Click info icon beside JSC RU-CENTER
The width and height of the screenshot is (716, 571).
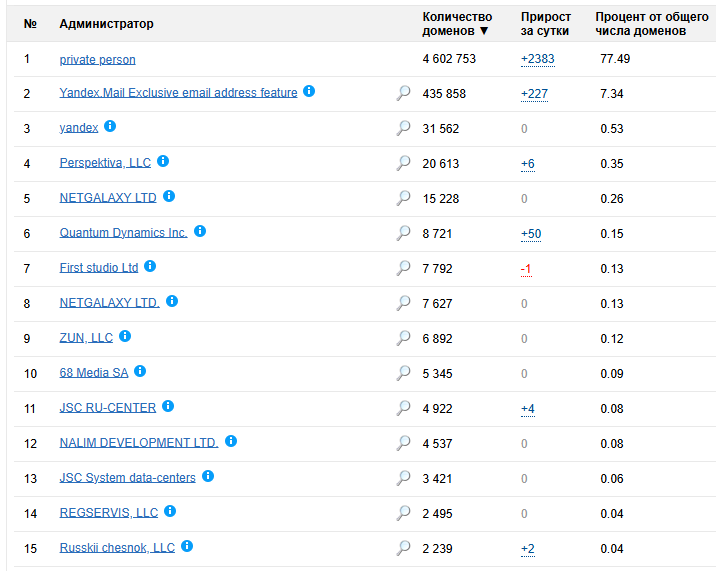(168, 406)
